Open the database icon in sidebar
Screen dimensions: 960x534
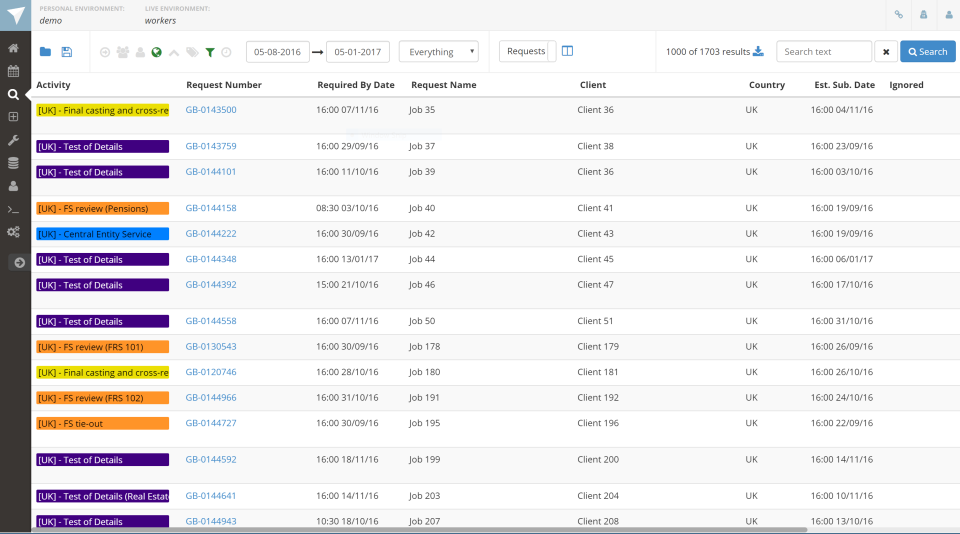click(x=13, y=163)
